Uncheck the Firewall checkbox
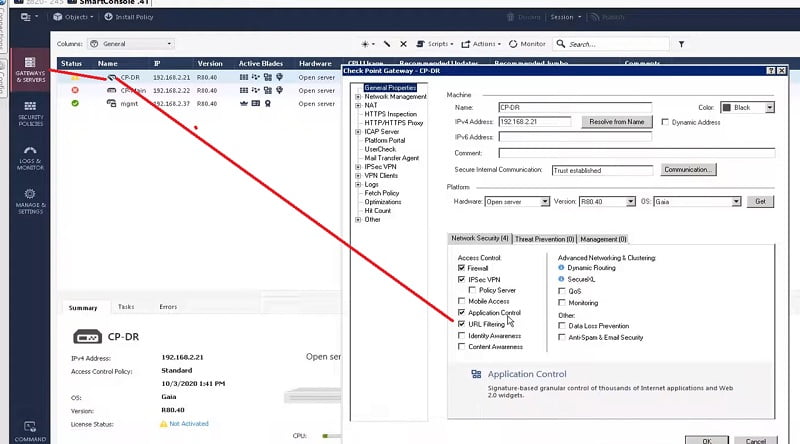 pyautogui.click(x=461, y=268)
